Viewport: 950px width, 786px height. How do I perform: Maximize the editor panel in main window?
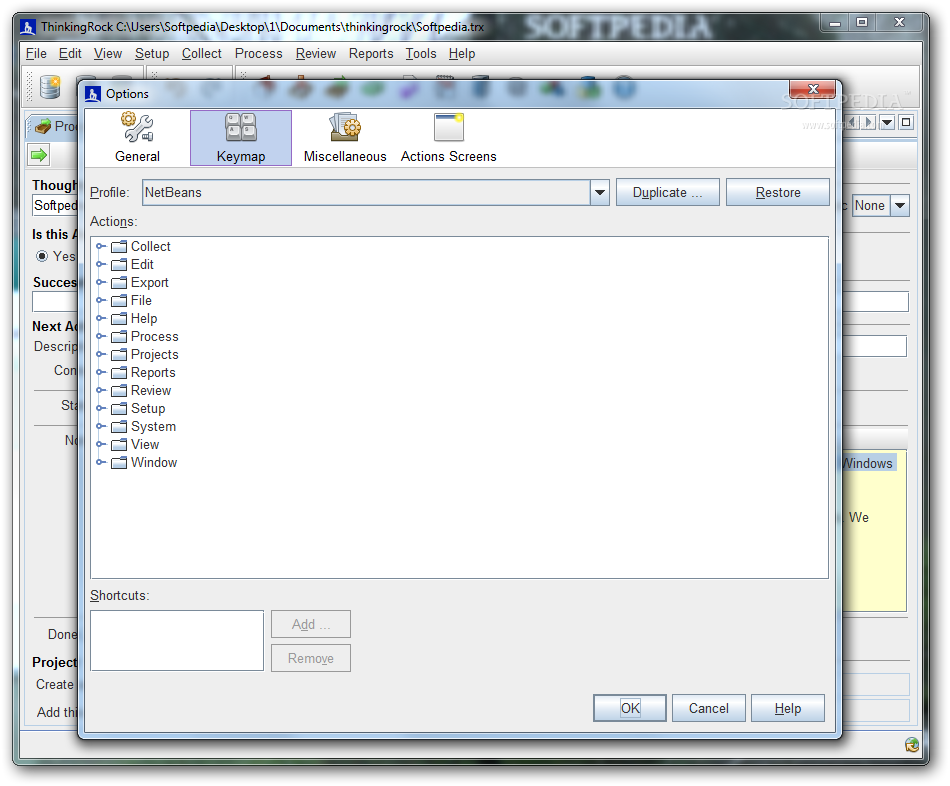tap(906, 122)
